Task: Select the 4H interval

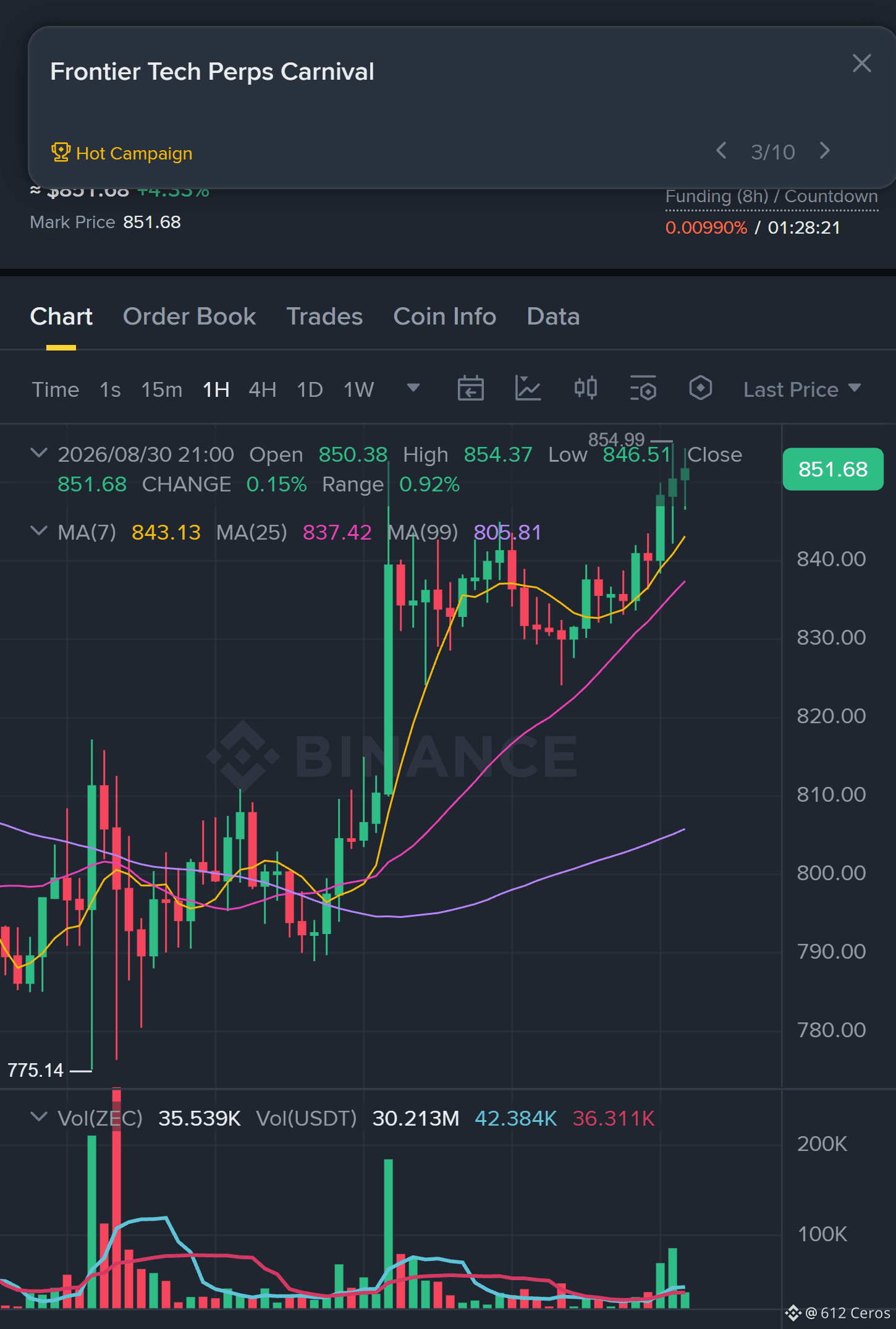Action: click(263, 390)
